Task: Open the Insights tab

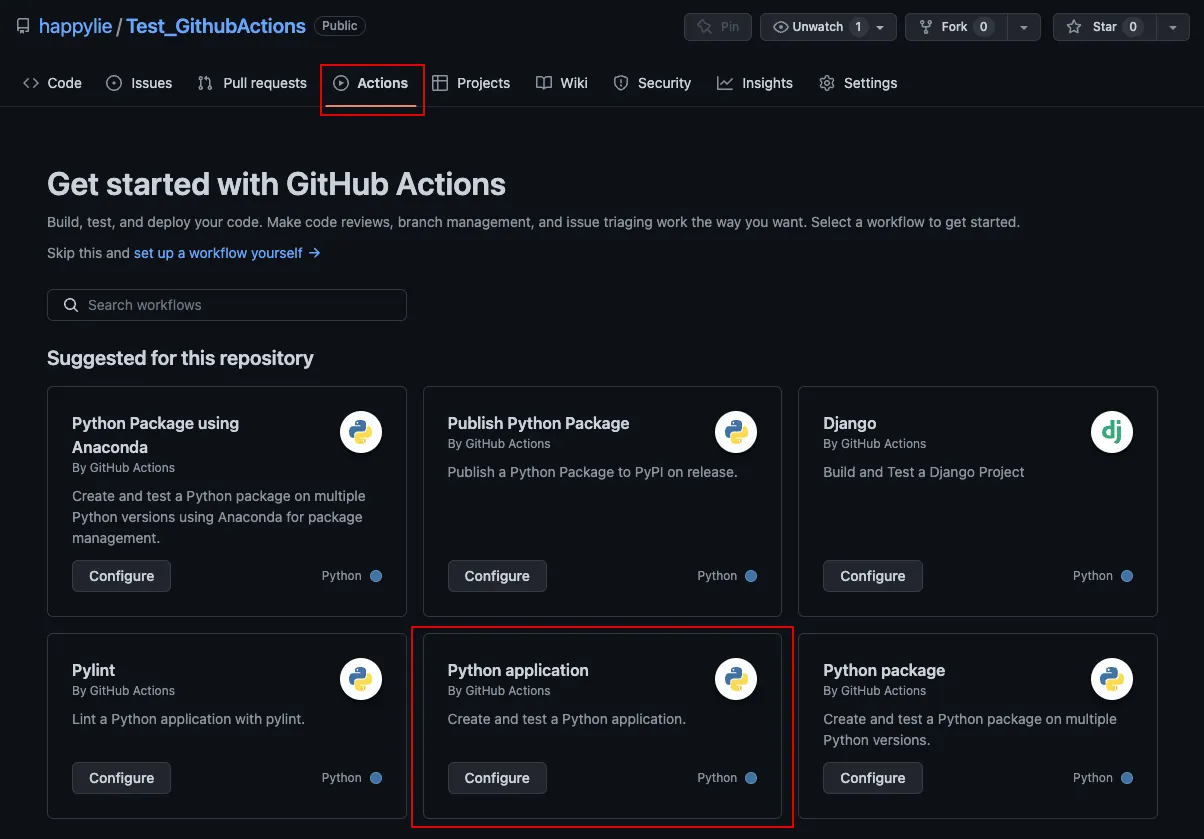Action: tap(755, 83)
